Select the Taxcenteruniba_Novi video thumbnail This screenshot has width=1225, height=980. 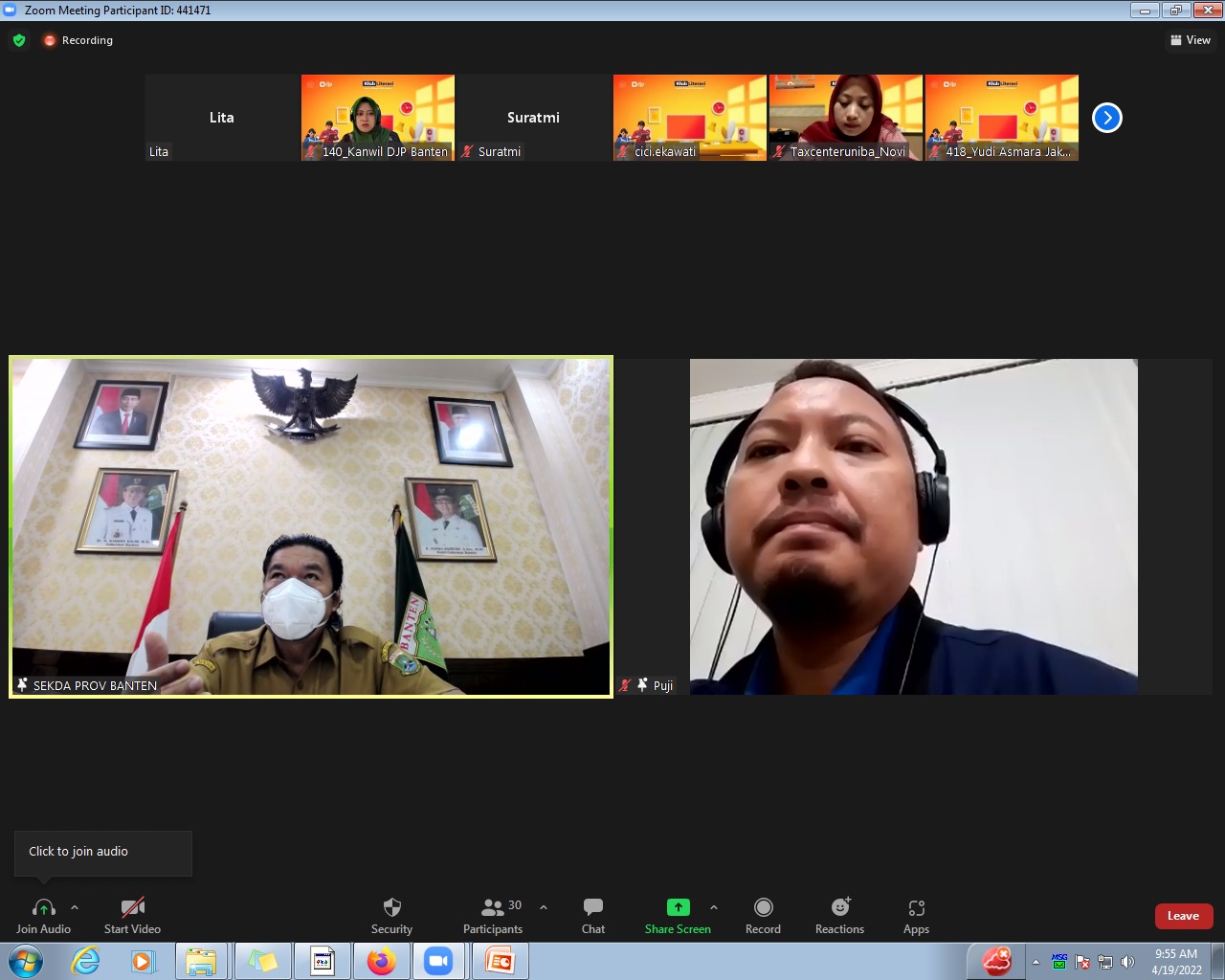coord(846,117)
